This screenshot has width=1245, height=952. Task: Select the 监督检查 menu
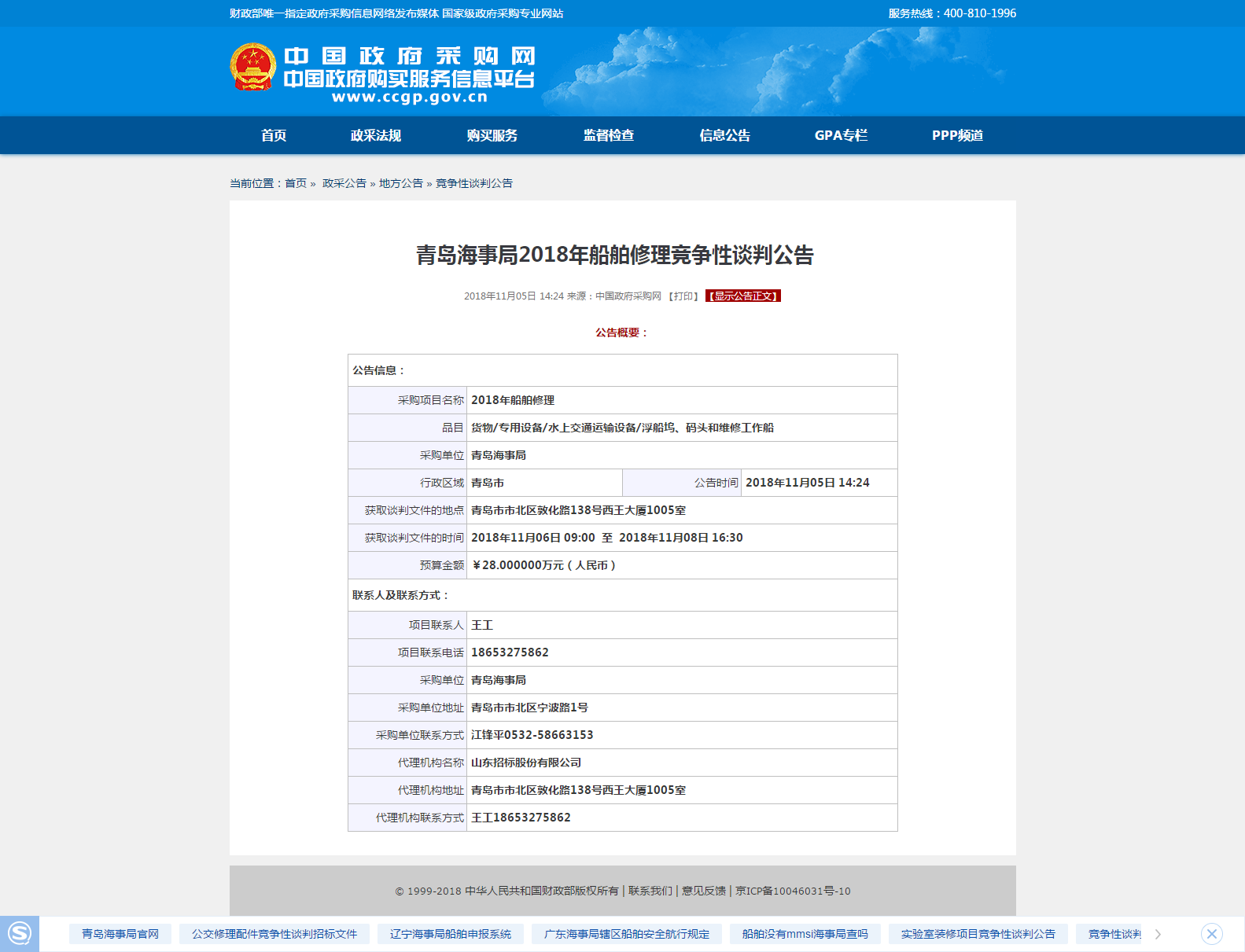pyautogui.click(x=609, y=135)
